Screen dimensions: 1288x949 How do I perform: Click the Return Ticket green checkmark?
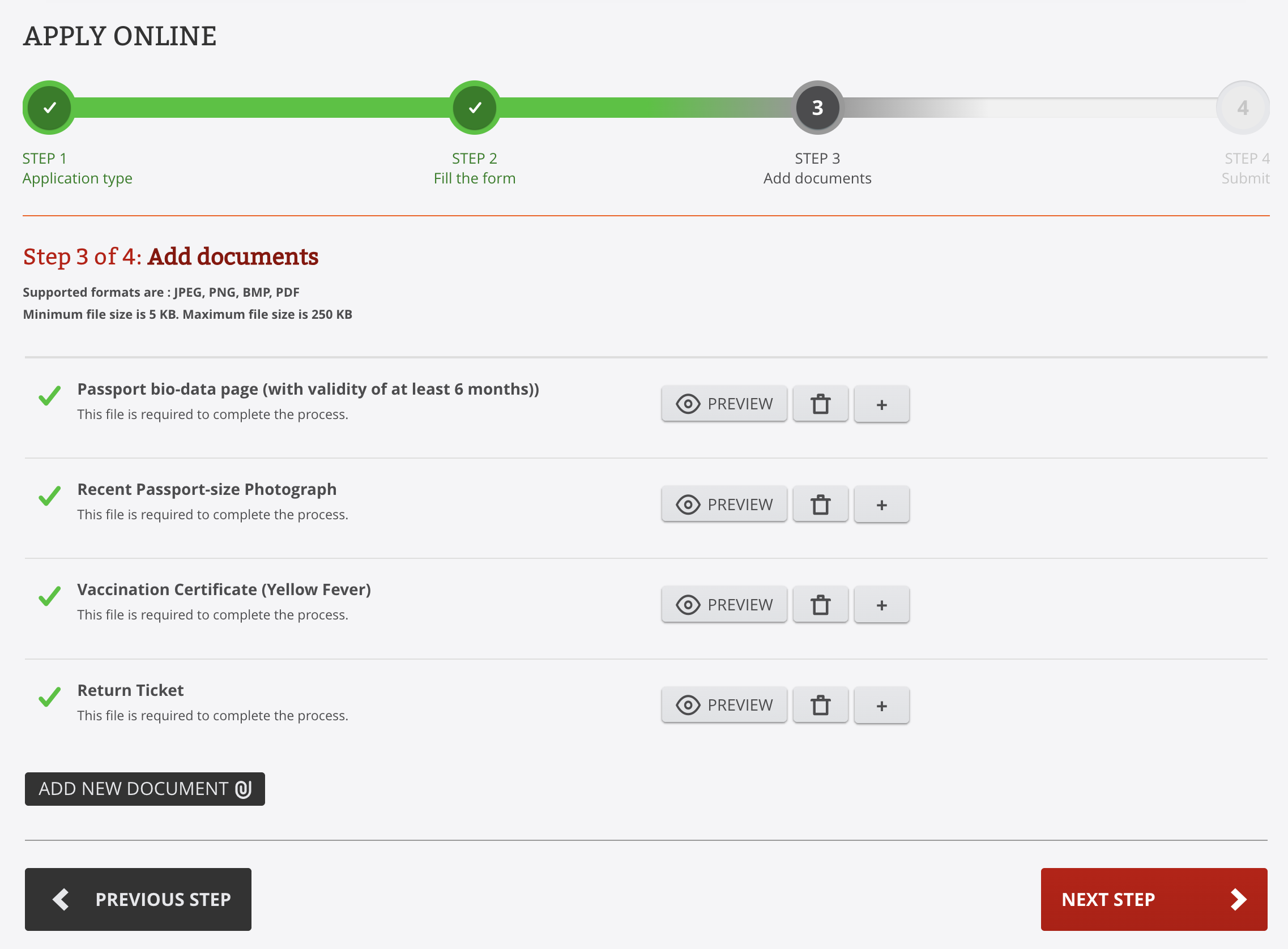point(49,697)
